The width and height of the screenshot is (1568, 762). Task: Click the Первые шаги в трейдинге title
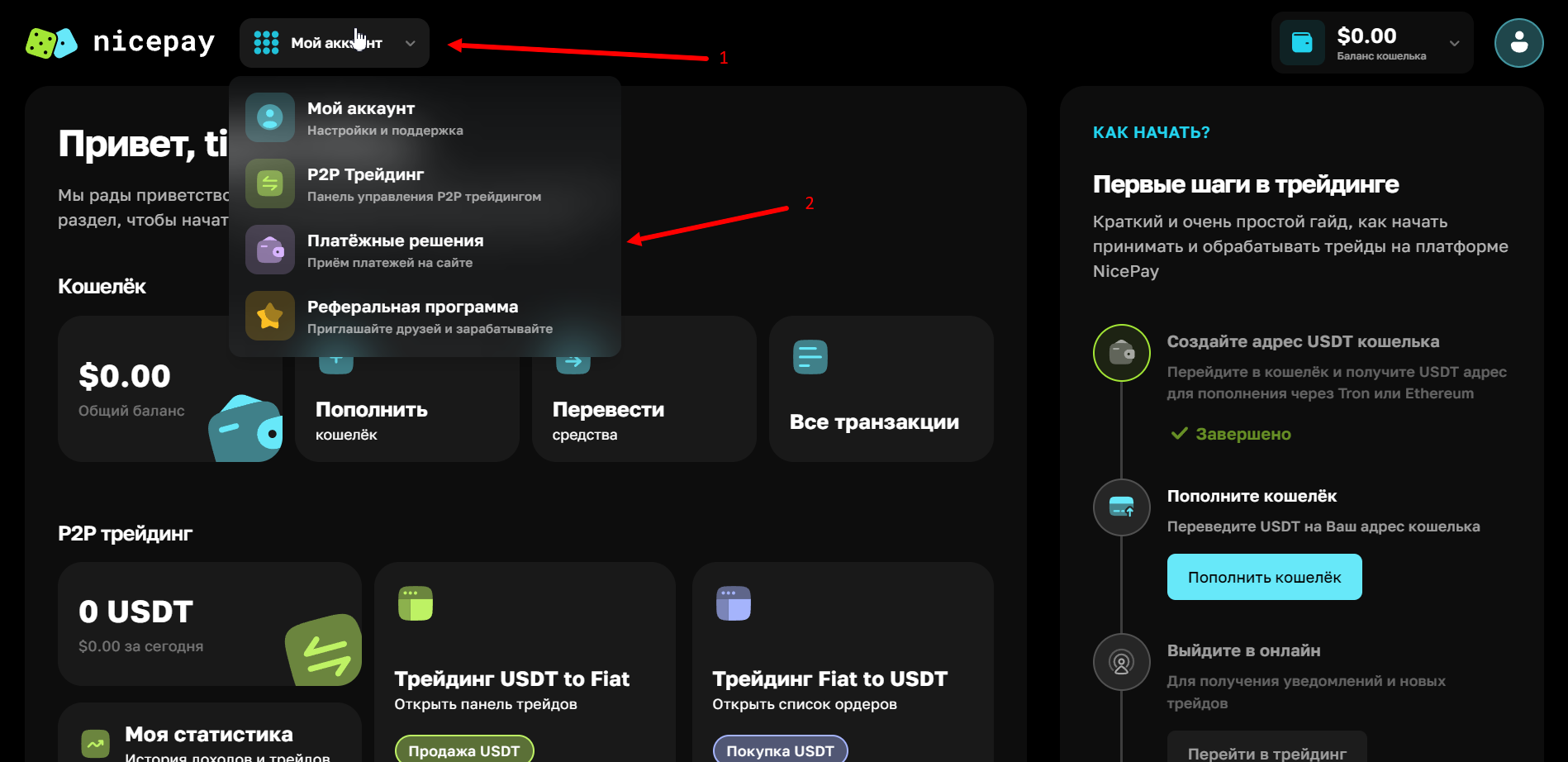(1246, 184)
